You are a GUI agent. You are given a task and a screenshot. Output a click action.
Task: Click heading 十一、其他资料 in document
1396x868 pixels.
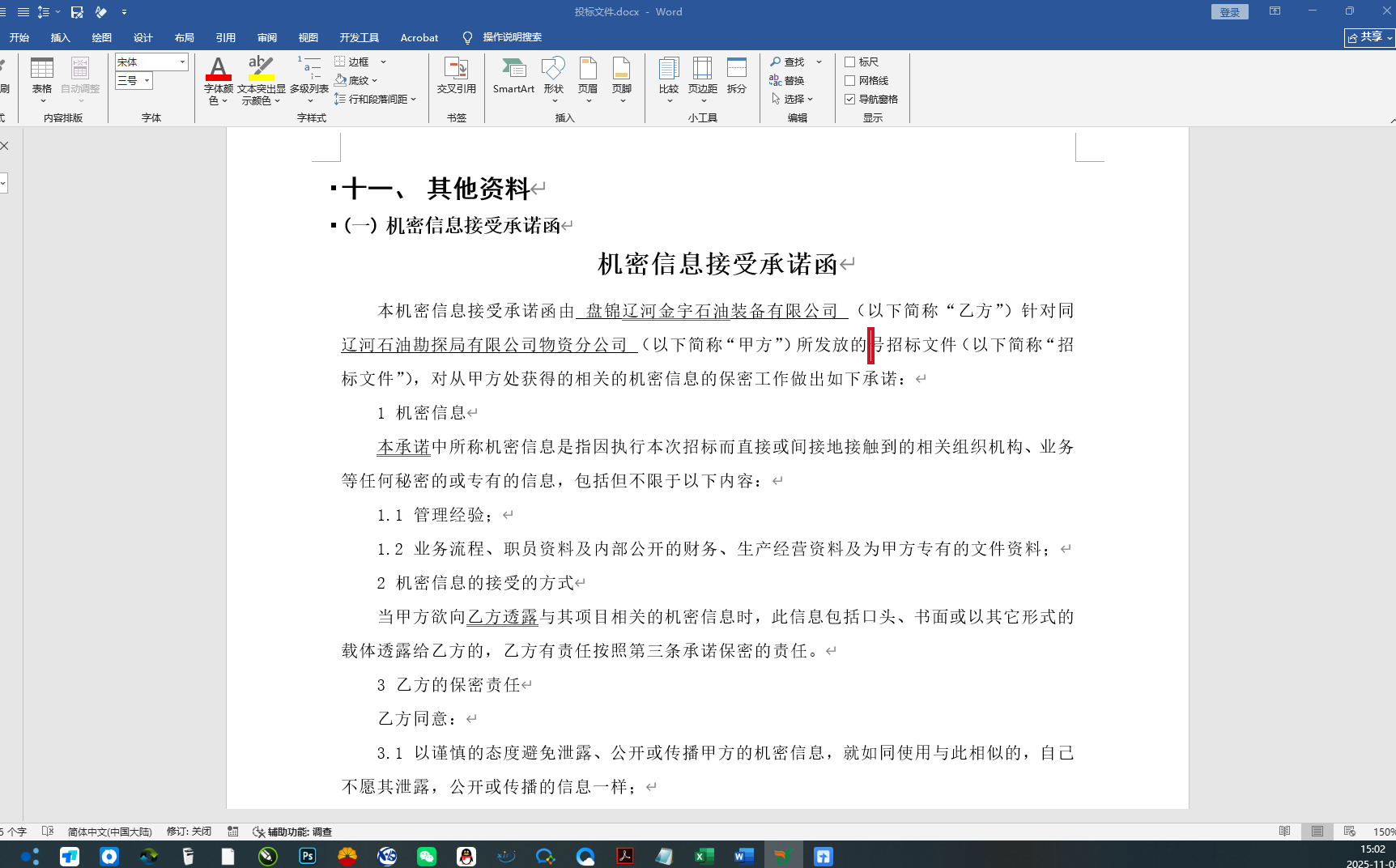click(x=436, y=189)
